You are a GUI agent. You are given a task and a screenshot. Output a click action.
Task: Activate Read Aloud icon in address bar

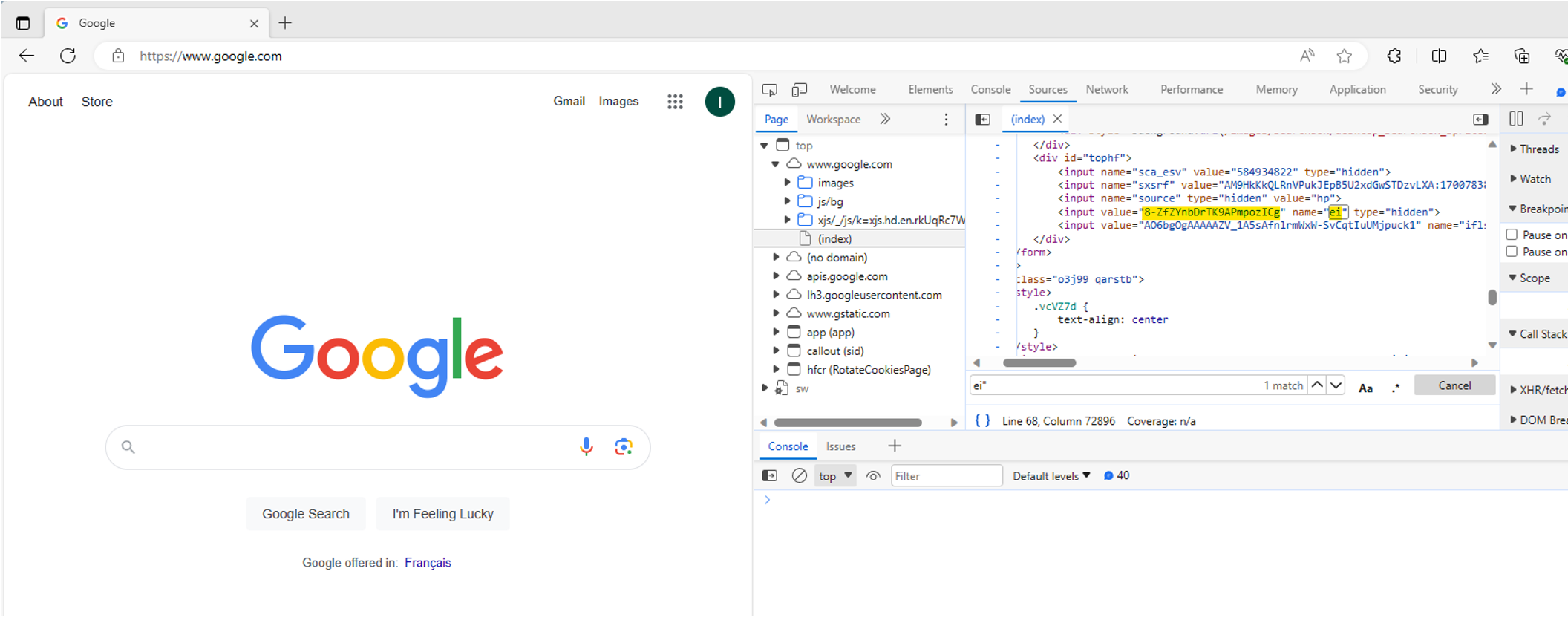click(1307, 56)
